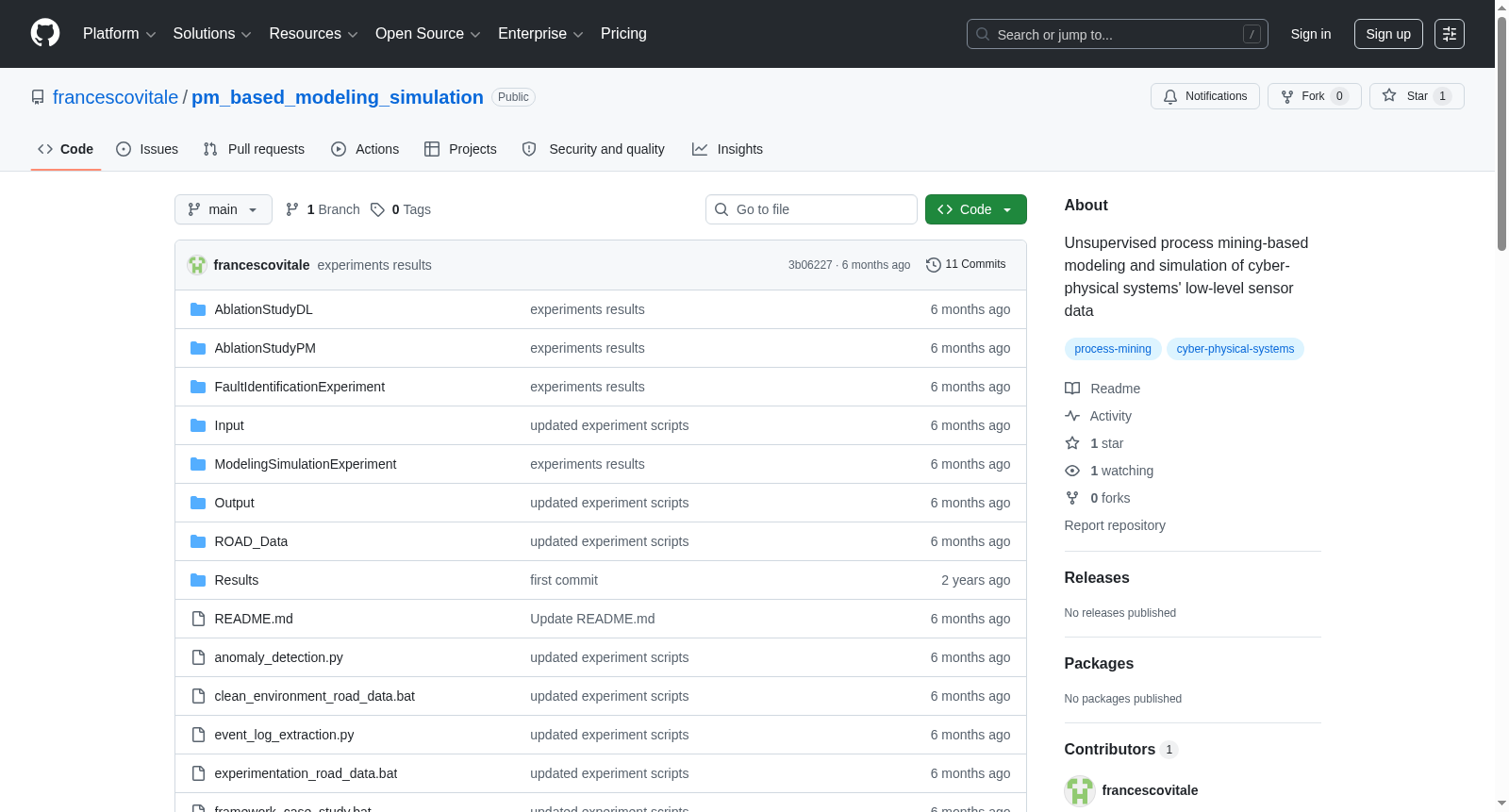
Task: Open the 'Update README.md' commit message
Action: pos(592,619)
